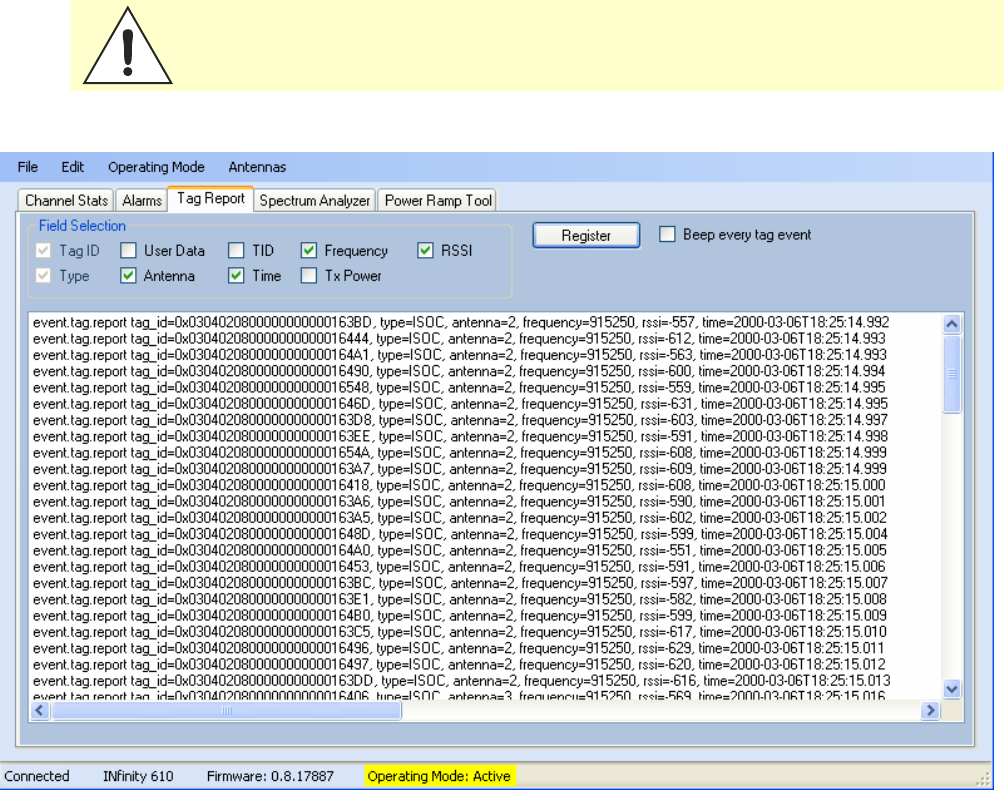The image size is (1004, 790).
Task: Toggle the Tag ID checkbox
Action: [44, 250]
